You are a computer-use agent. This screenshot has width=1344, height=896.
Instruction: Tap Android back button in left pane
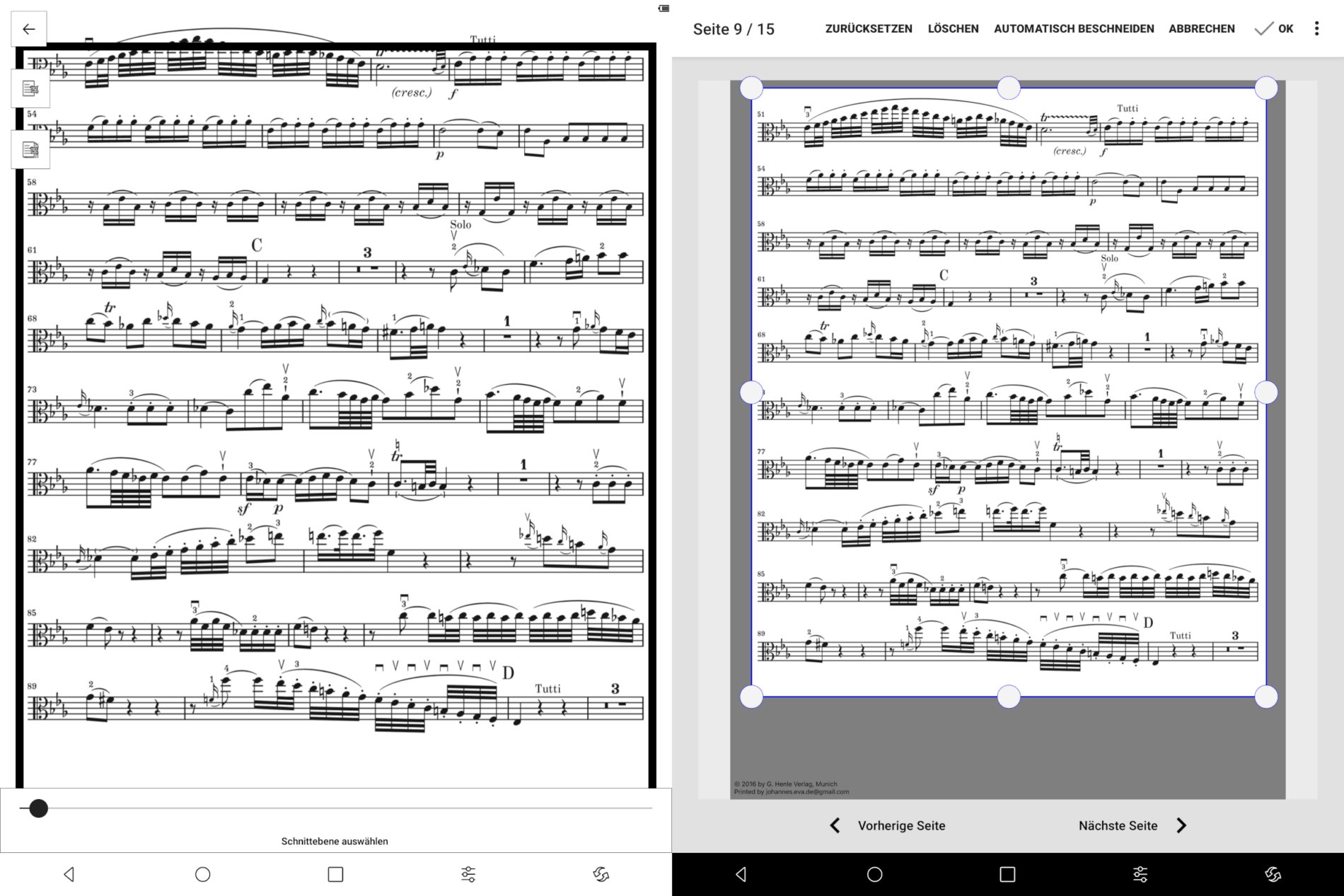click(x=69, y=875)
